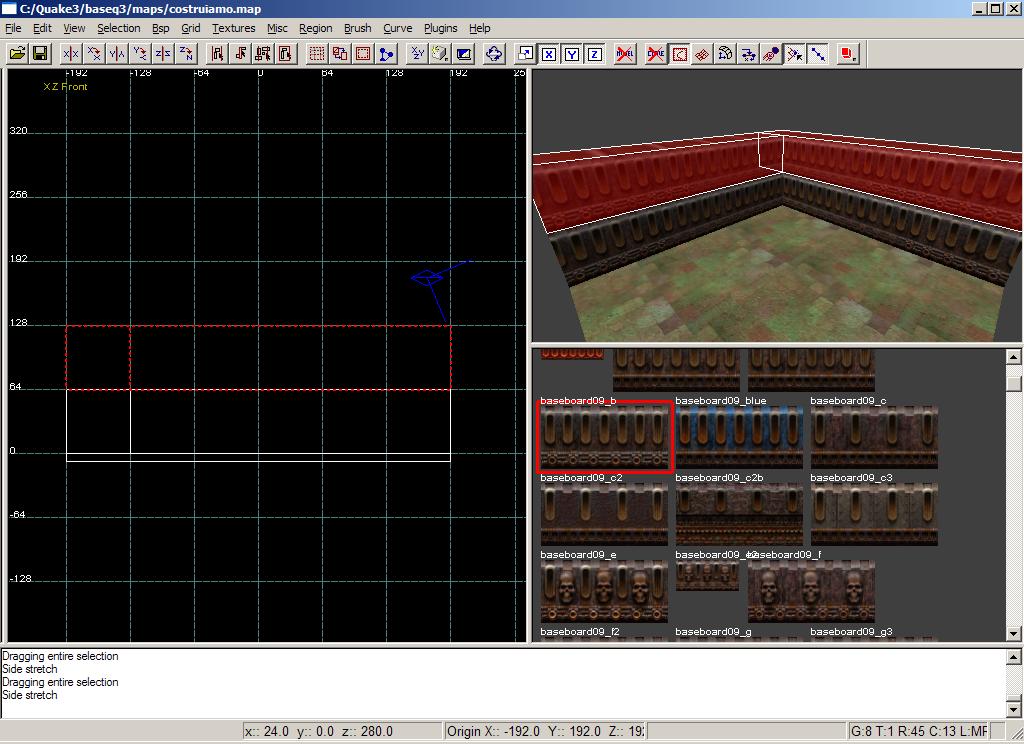Click the patch bend mode icon

click(725, 54)
